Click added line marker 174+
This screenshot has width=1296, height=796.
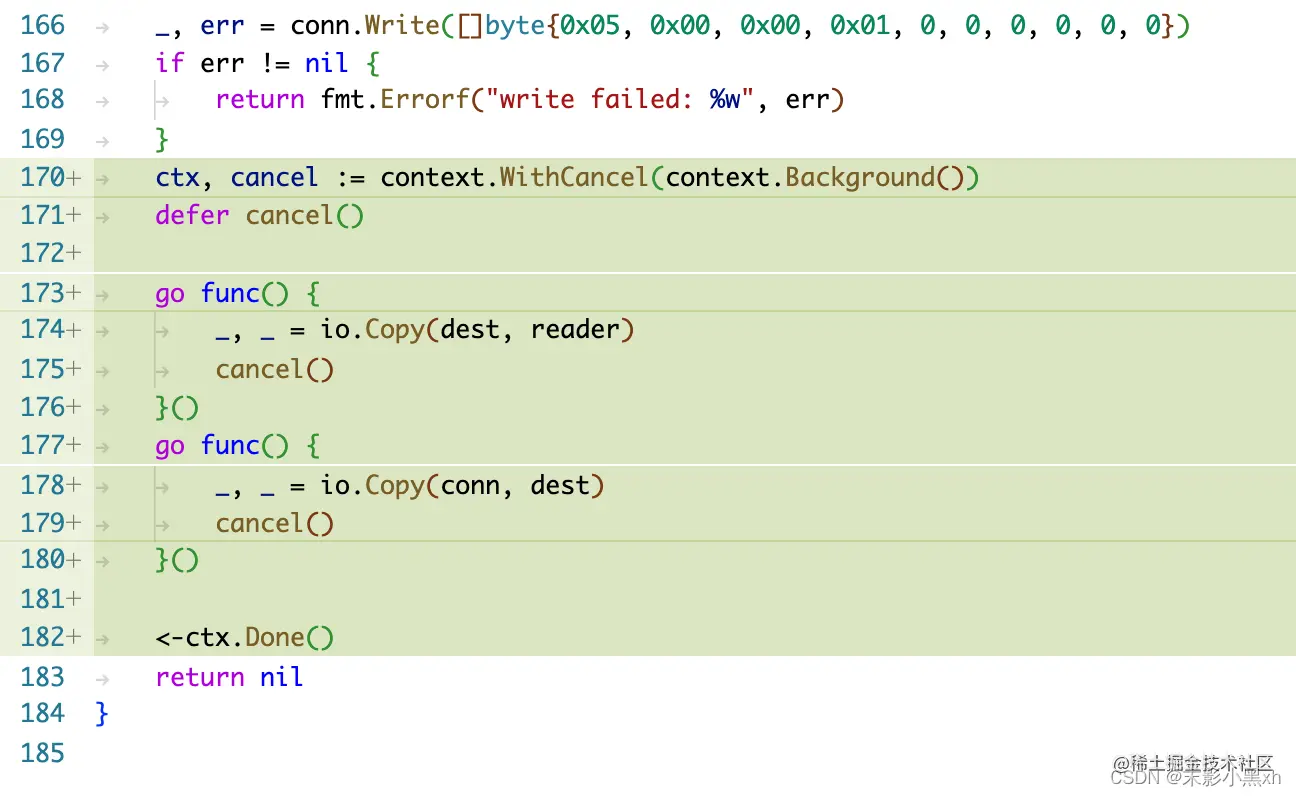pyautogui.click(x=50, y=329)
